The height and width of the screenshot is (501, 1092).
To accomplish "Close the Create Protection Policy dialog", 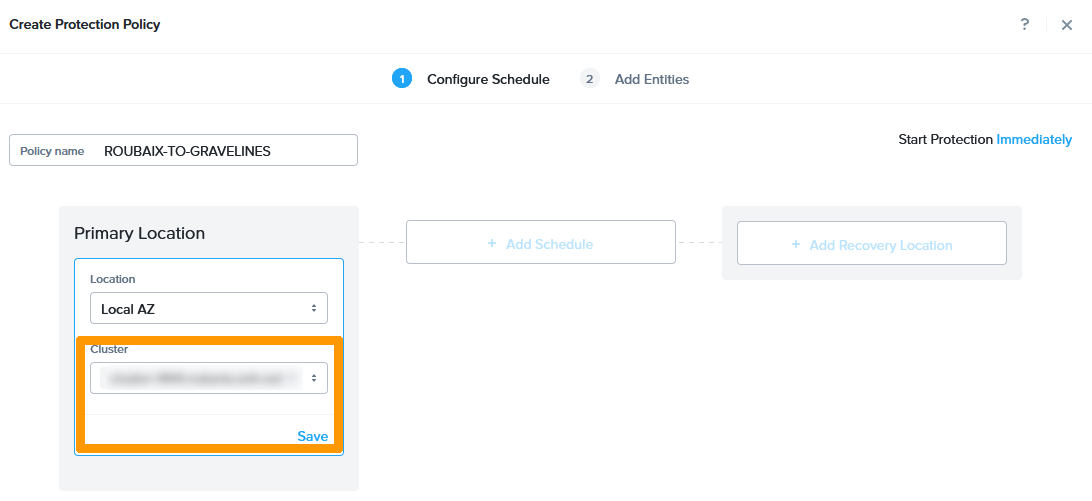I will coord(1067,25).
